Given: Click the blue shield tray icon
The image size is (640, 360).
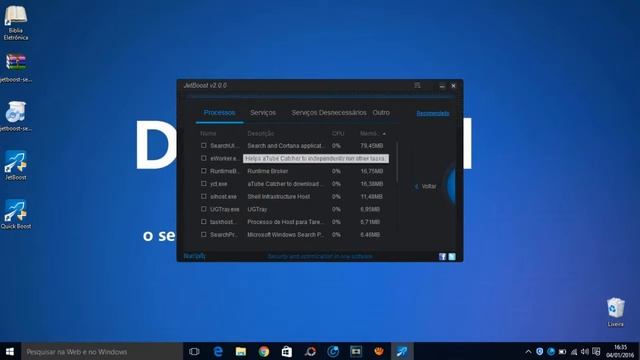Looking at the screenshot, I should [x=540, y=351].
